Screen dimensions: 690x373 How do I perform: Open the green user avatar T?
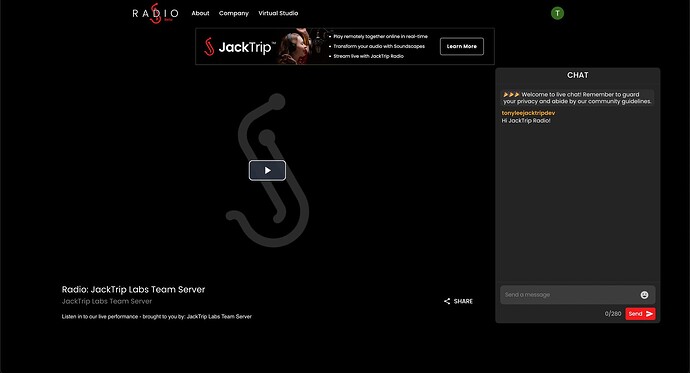pyautogui.click(x=557, y=13)
